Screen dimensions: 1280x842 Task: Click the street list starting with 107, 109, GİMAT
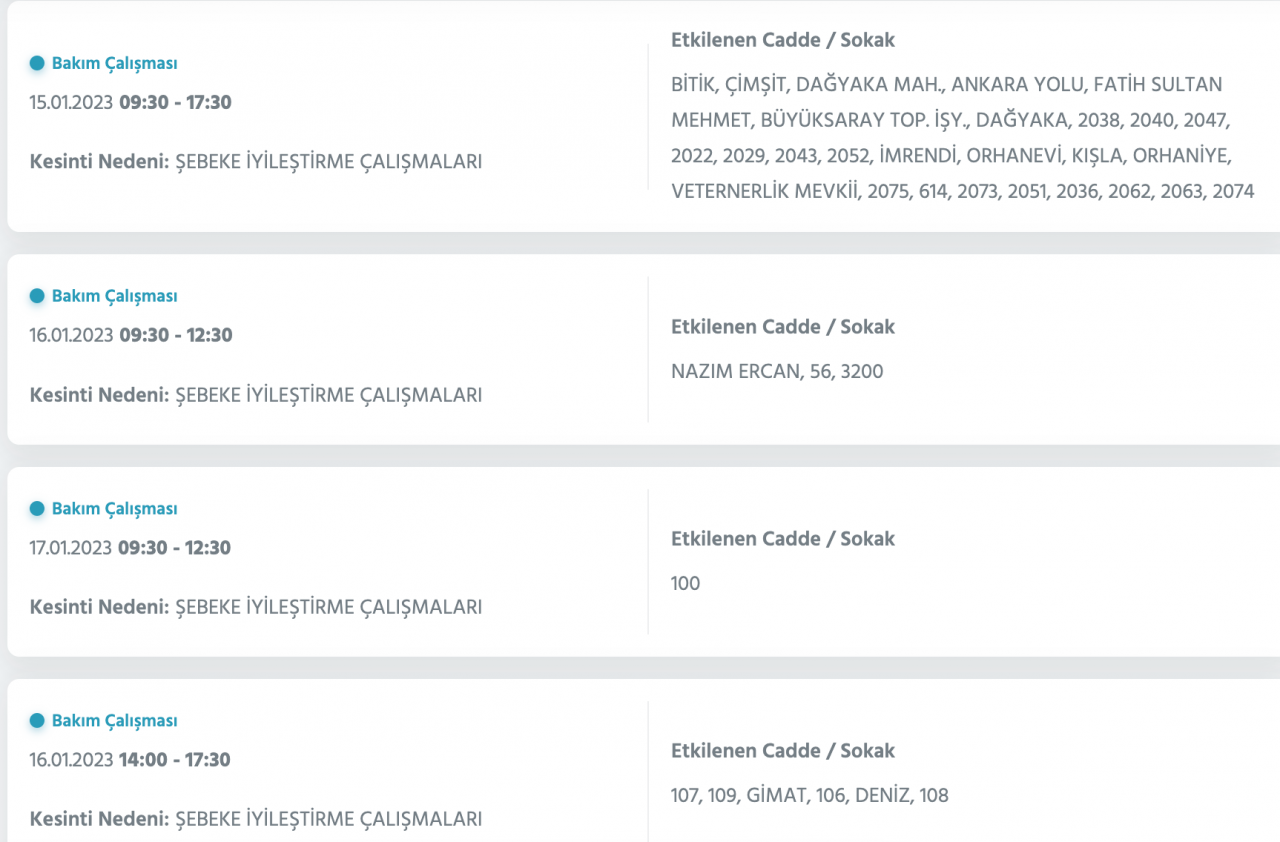point(810,796)
